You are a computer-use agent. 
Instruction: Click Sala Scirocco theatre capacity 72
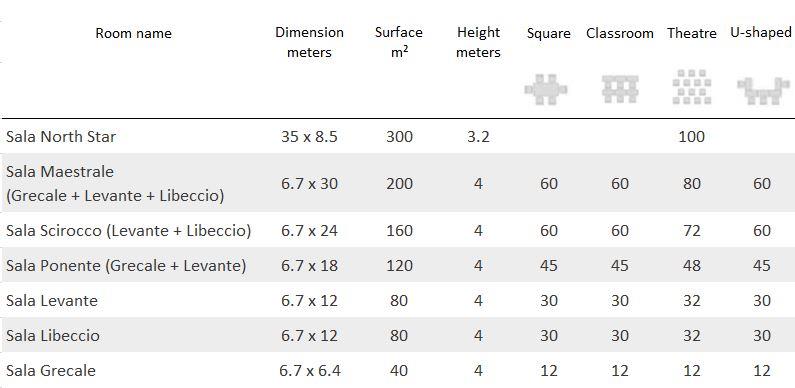692,231
